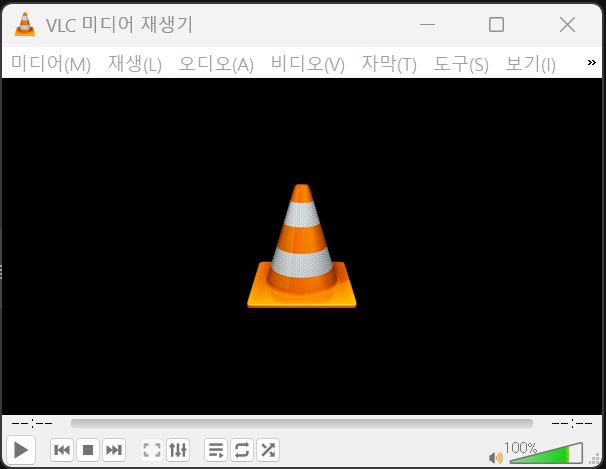The width and height of the screenshot is (606, 469).
Task: Go to the previous media track
Action: coord(62,450)
